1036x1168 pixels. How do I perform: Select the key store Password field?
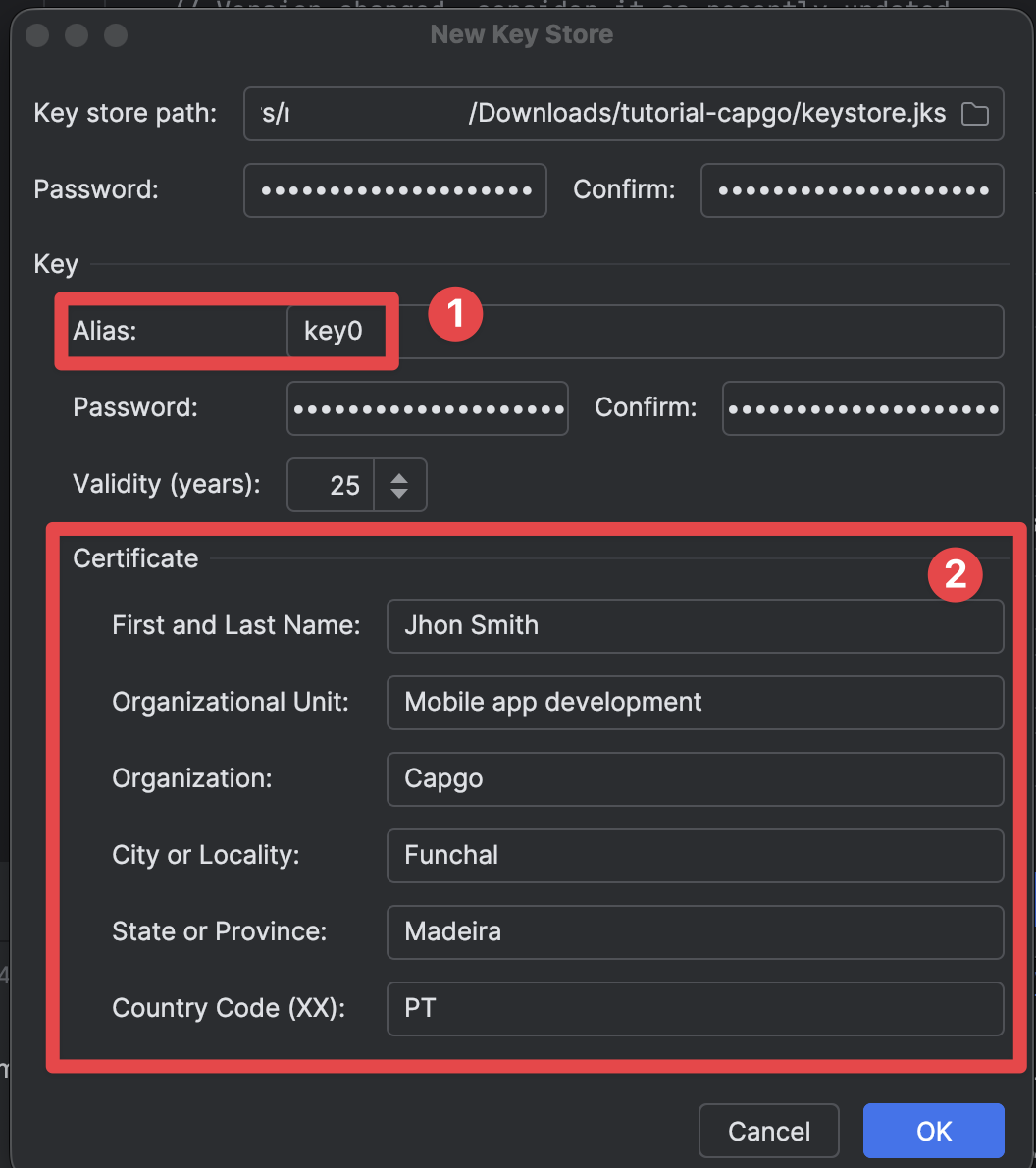tap(394, 190)
